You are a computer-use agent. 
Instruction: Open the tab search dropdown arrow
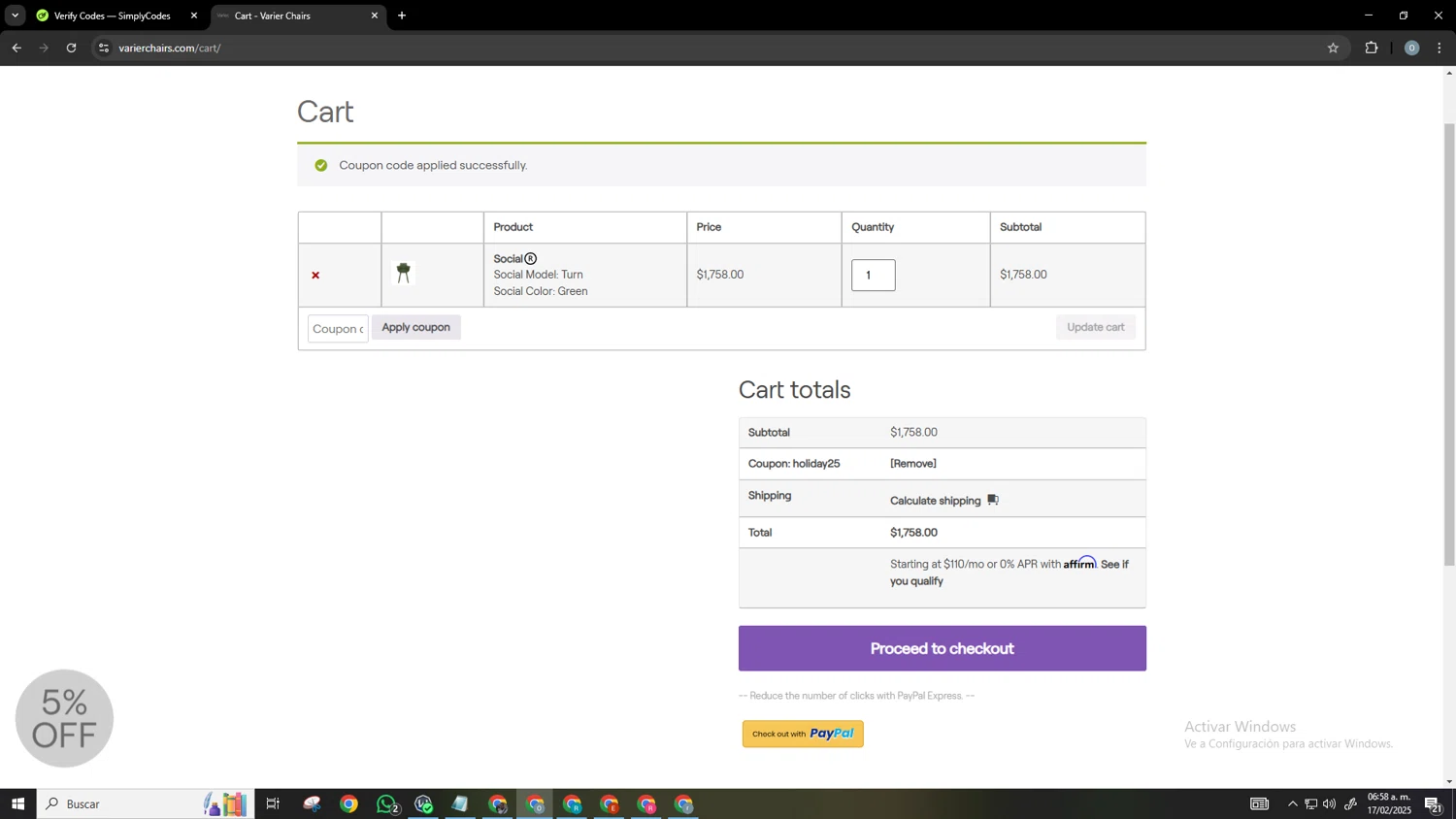coord(15,16)
